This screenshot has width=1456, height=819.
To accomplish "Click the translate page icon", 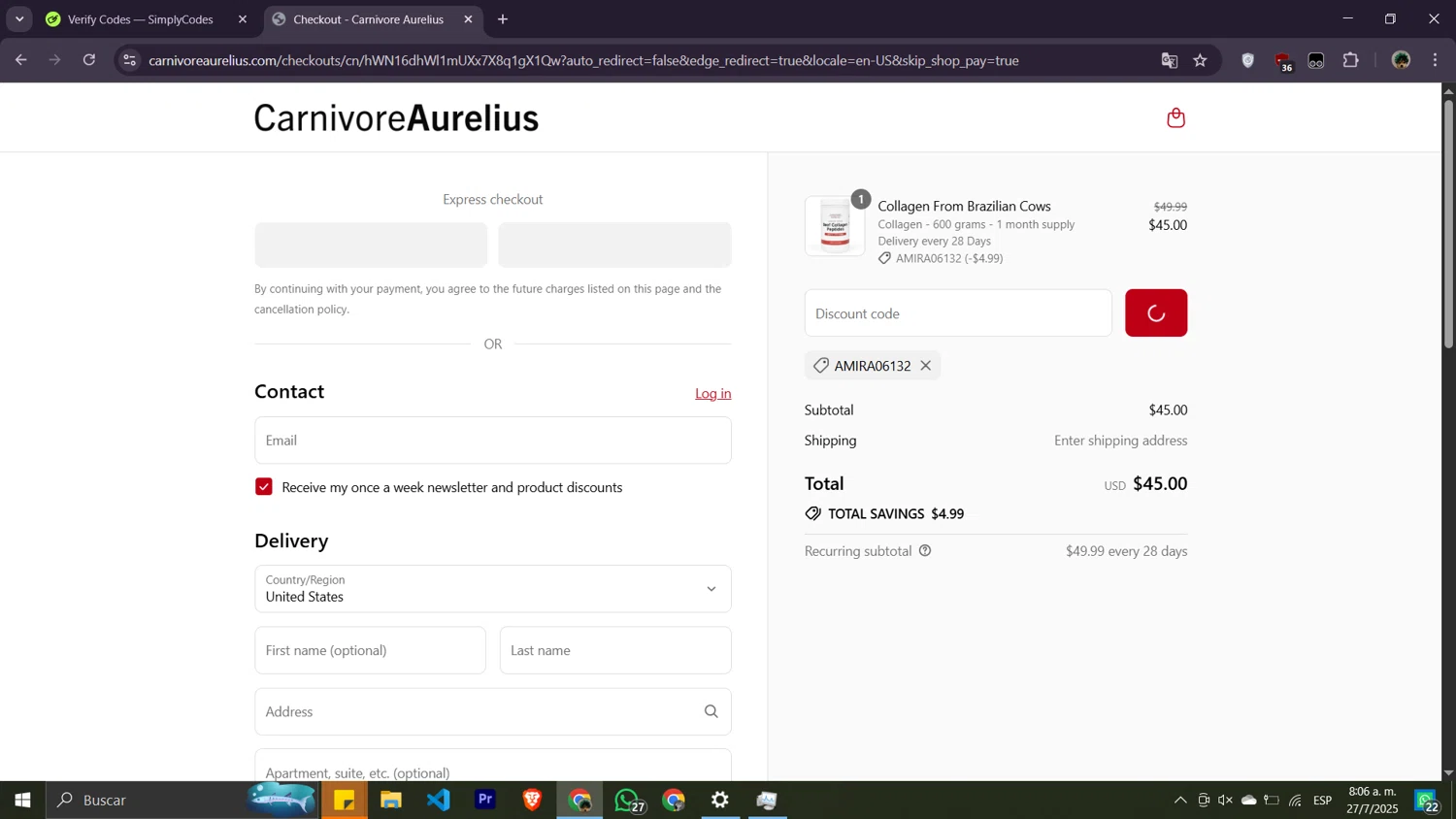I will click(x=1170, y=60).
